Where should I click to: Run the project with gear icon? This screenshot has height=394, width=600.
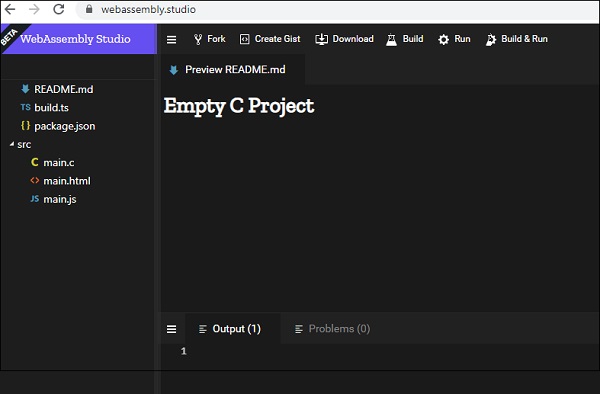(454, 39)
